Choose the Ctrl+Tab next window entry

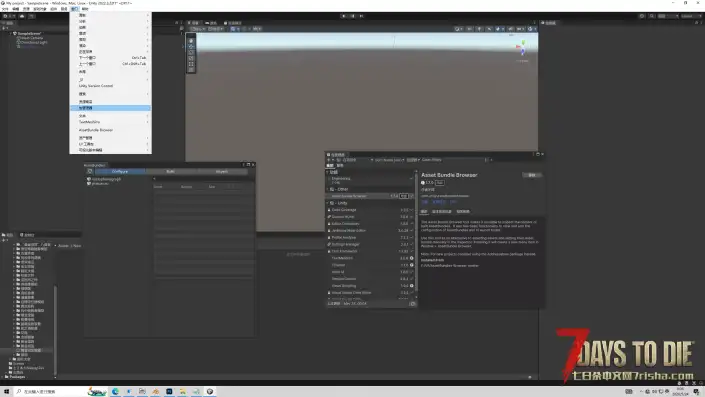(111, 58)
